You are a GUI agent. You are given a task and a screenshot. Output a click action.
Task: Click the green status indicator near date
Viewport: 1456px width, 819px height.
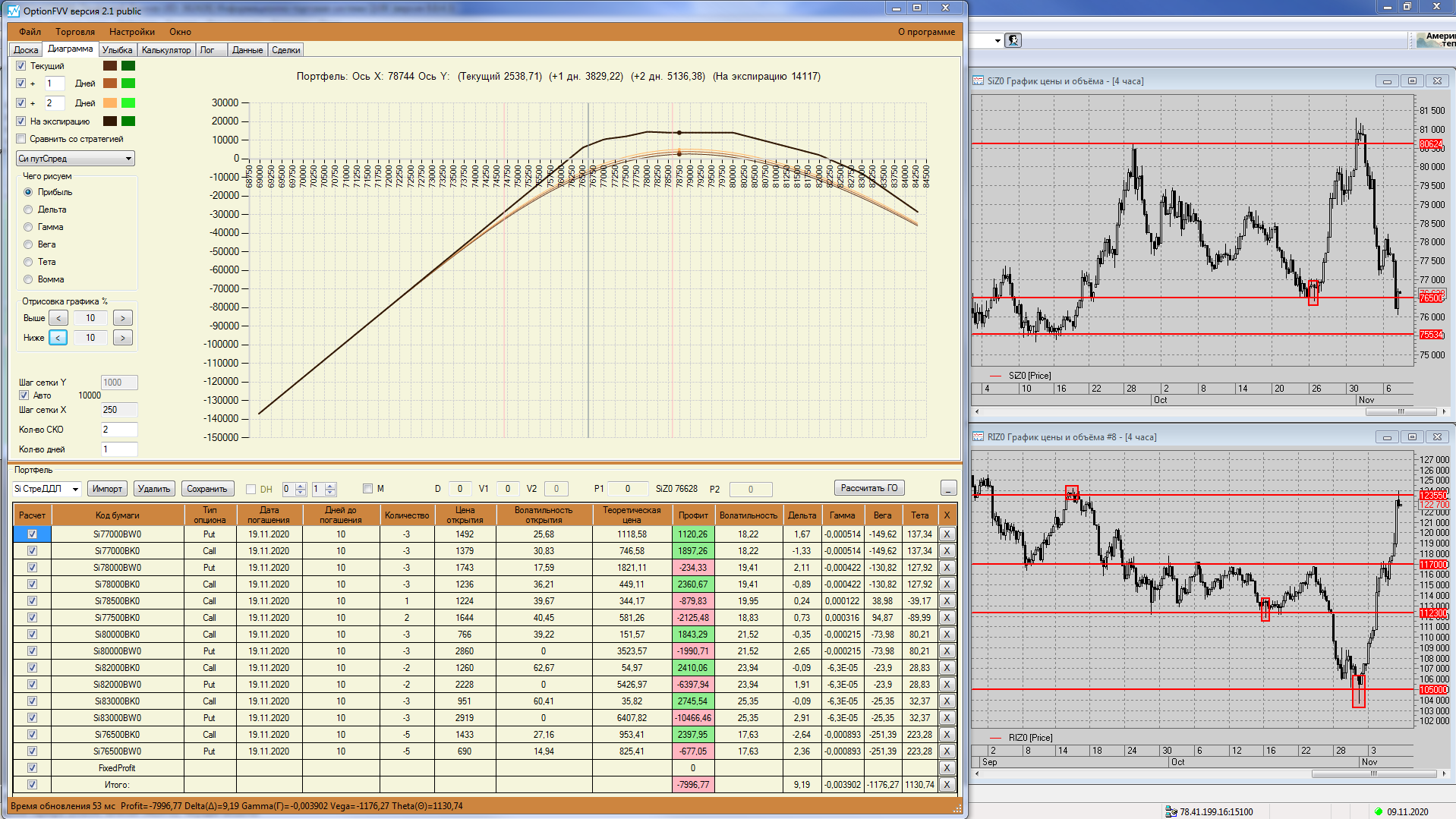[1379, 811]
